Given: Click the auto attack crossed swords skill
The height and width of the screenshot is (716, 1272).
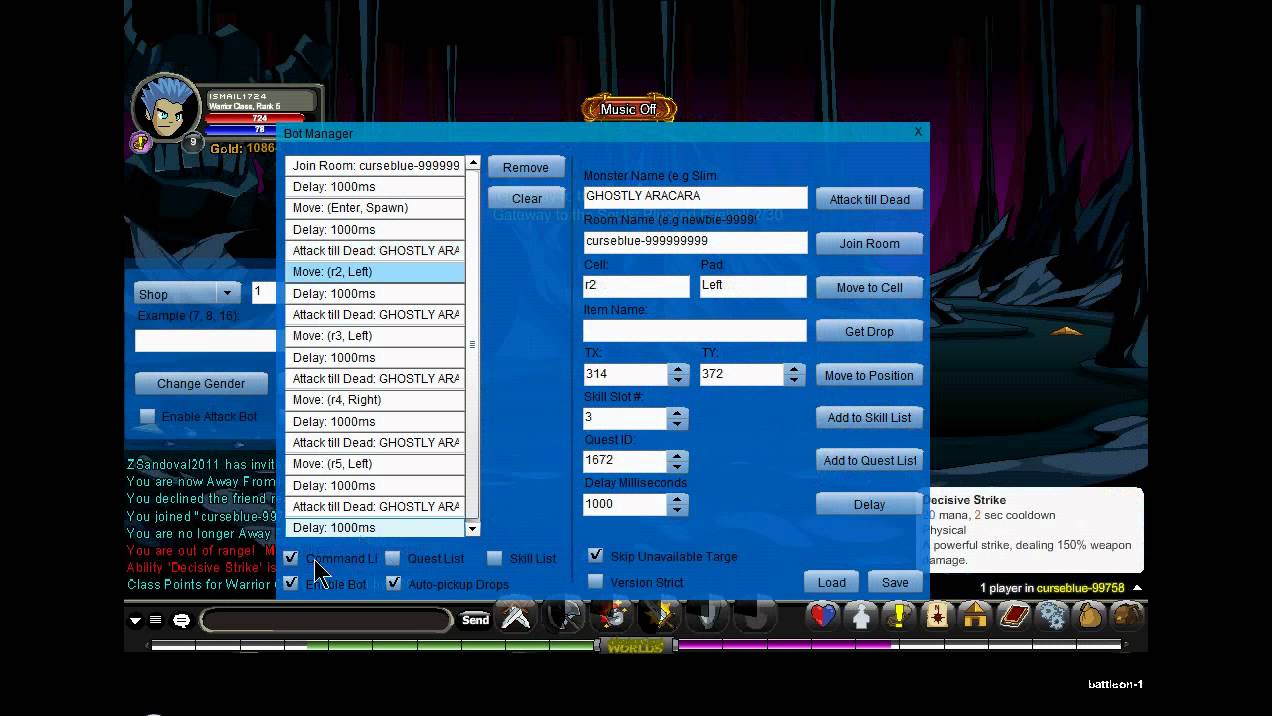Looking at the screenshot, I should pos(516,618).
